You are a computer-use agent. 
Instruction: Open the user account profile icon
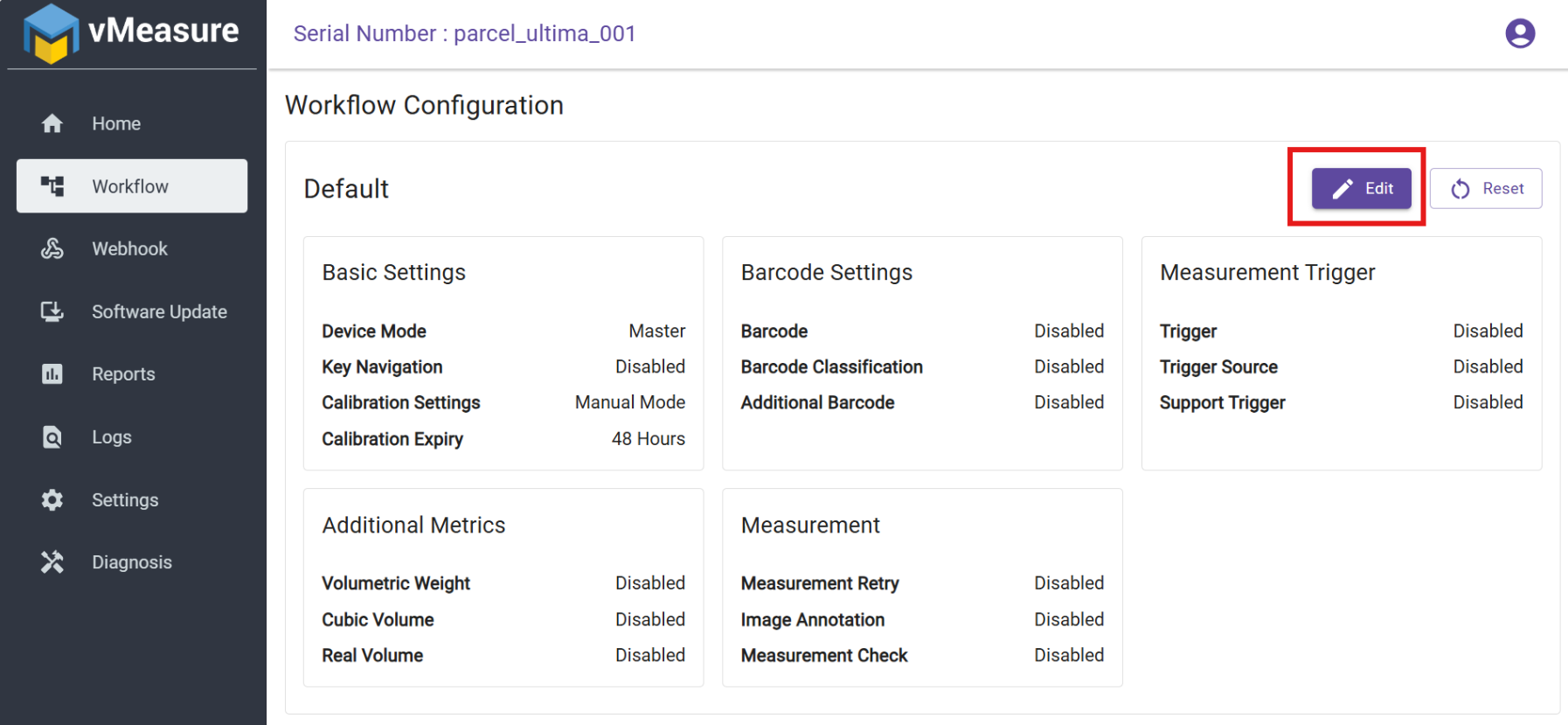tap(1520, 33)
